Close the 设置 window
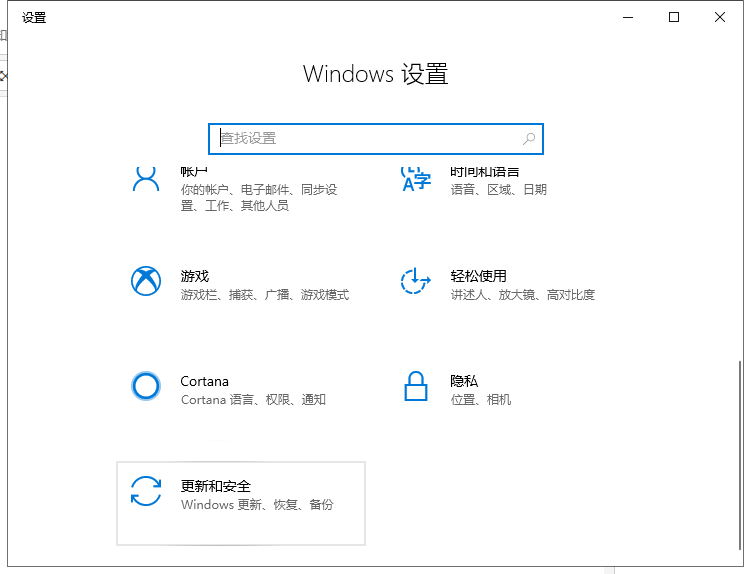The image size is (751, 574). 720,17
